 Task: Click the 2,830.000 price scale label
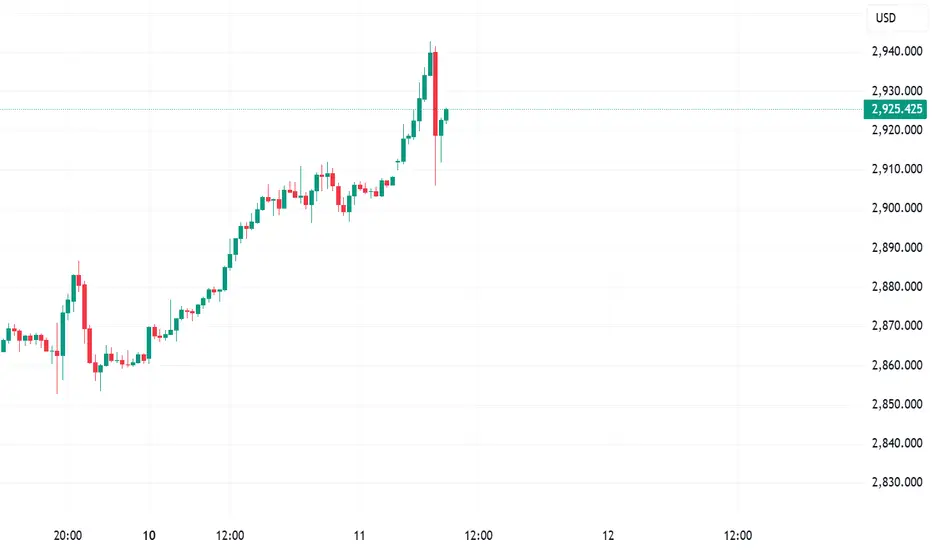click(x=897, y=482)
